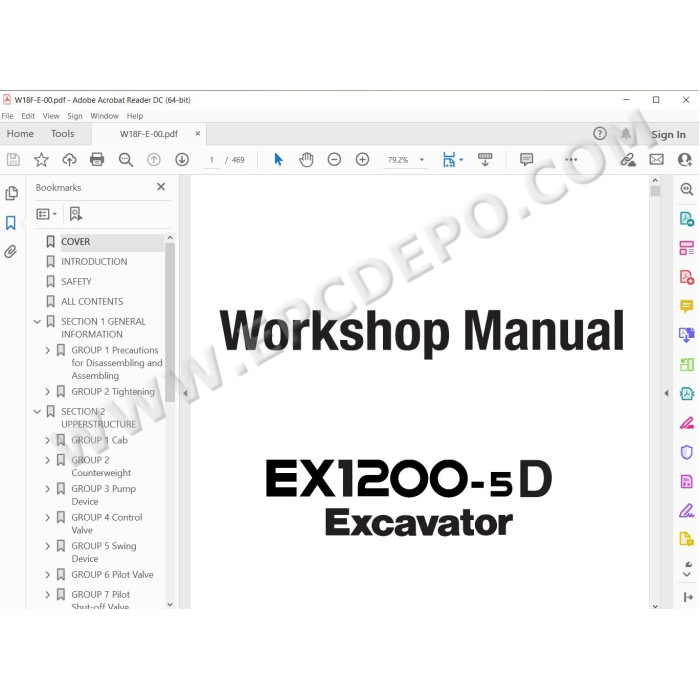Open the yellow Comment tool in right pane
700x700 pixels.
click(687, 306)
